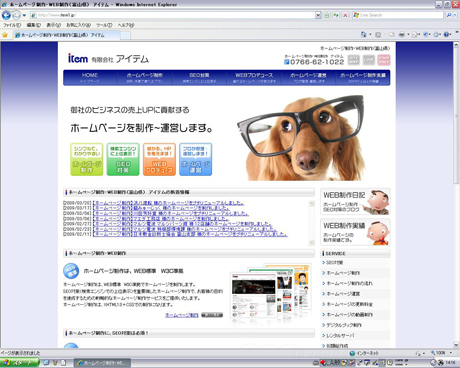
Task: Open the SEO対策 navigation item
Action: coord(199,78)
